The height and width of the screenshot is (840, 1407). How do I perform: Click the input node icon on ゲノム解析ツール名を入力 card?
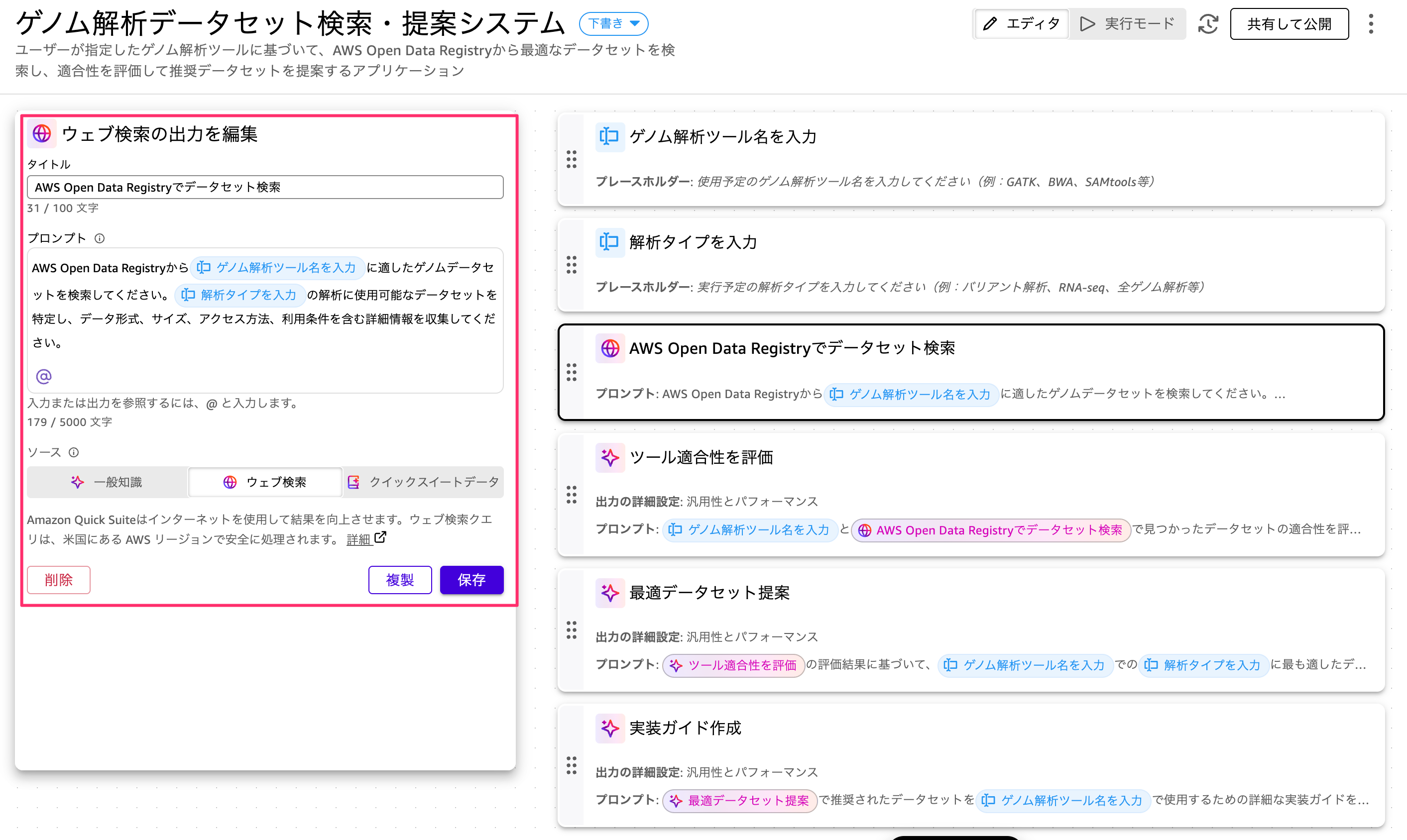click(610, 136)
